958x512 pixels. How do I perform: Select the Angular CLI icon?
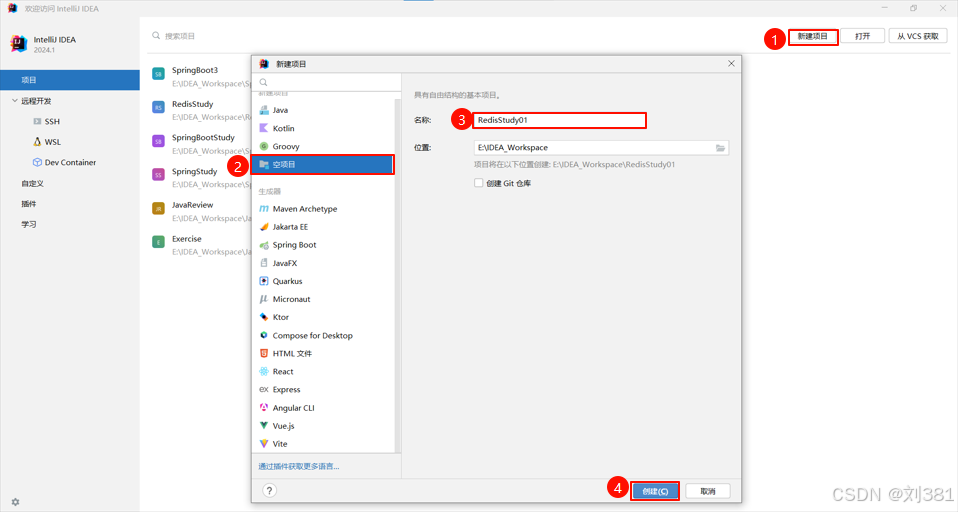[x=264, y=408]
